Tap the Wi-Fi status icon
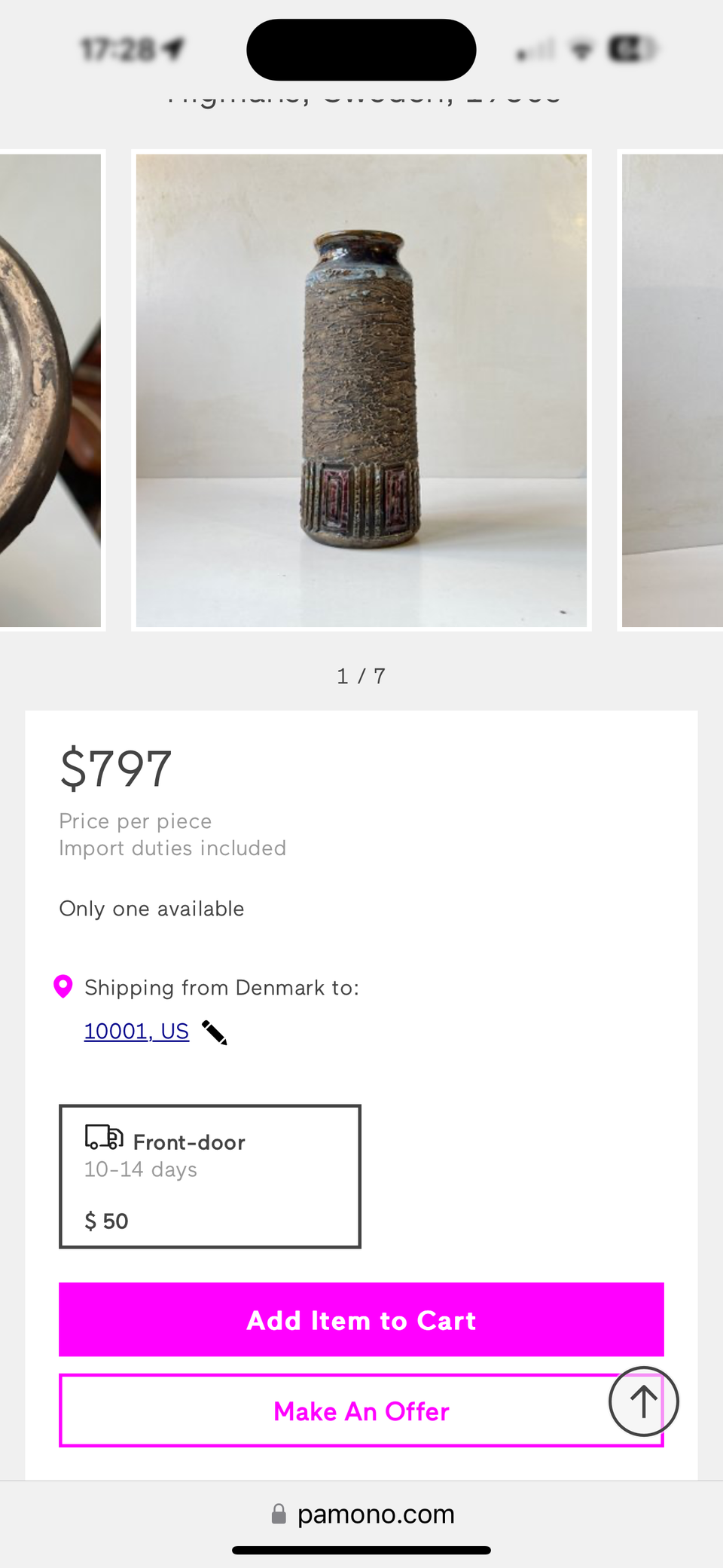723x1568 pixels. (x=581, y=50)
